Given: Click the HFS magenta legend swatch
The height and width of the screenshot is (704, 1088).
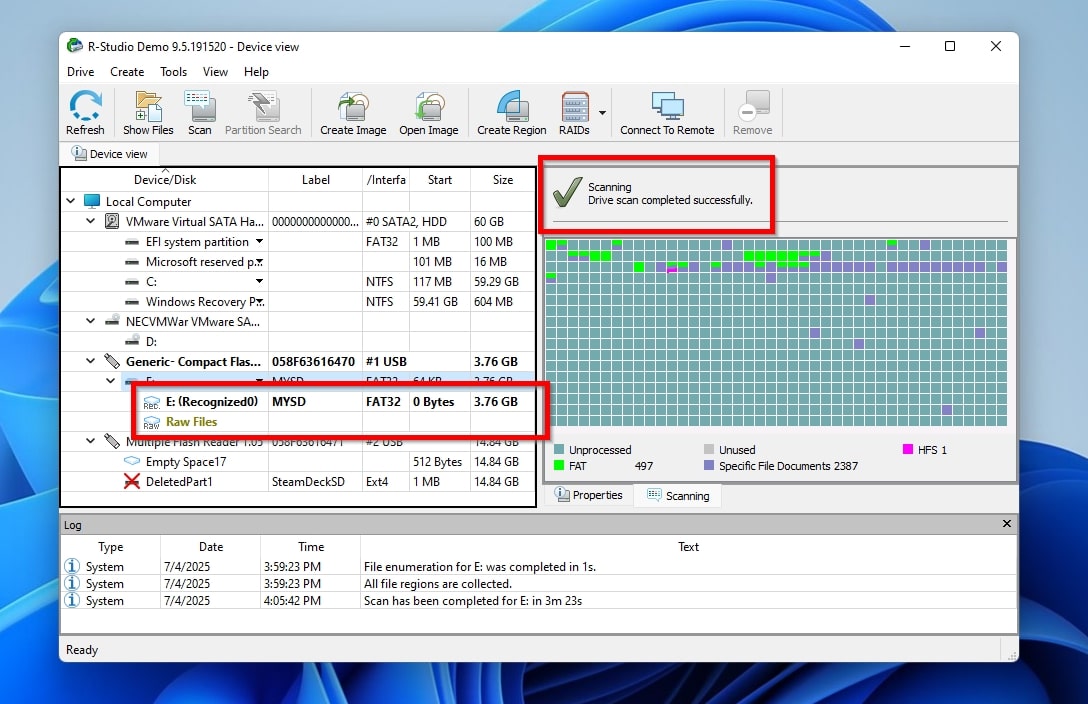Looking at the screenshot, I should (907, 449).
